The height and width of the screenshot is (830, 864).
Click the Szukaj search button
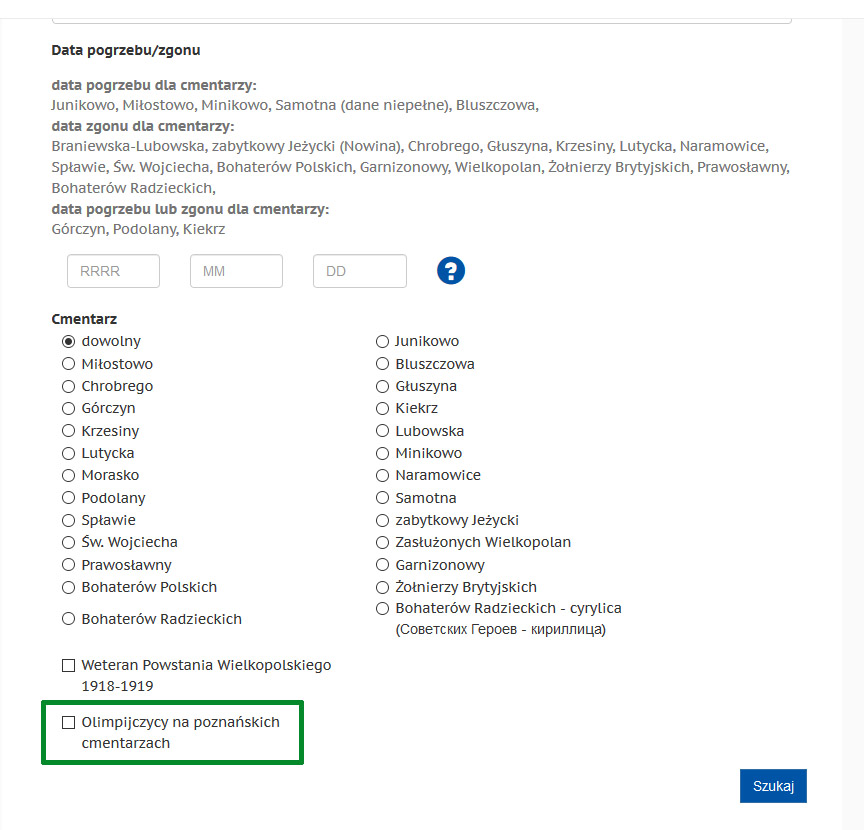point(773,786)
